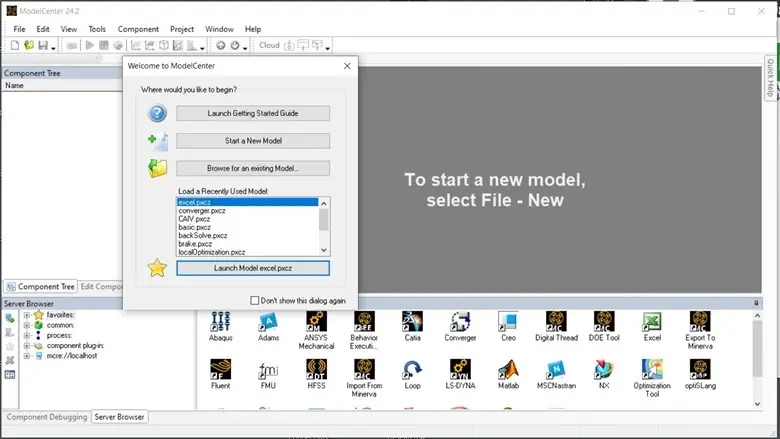Click the component palette scrollbar down arrow
The image size is (780, 439).
[757, 404]
